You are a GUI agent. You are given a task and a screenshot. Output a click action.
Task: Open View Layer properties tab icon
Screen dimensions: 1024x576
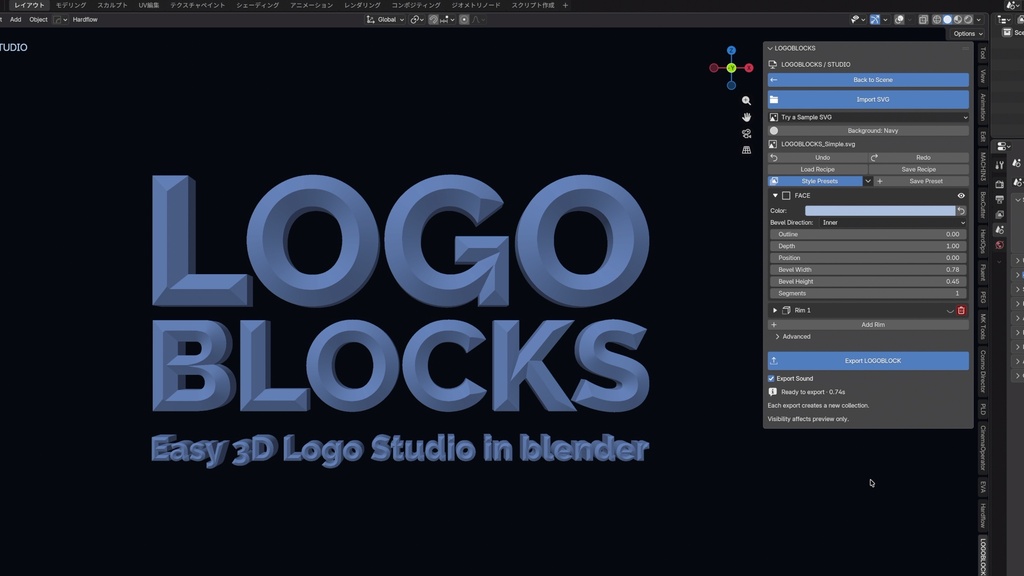point(1000,214)
